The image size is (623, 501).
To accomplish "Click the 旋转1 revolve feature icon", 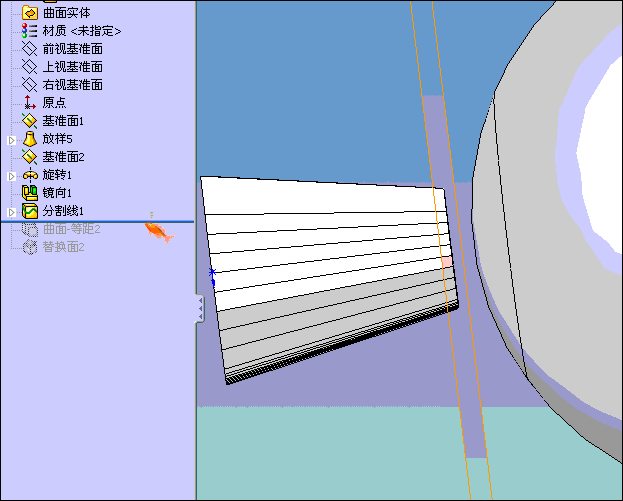I will point(30,175).
